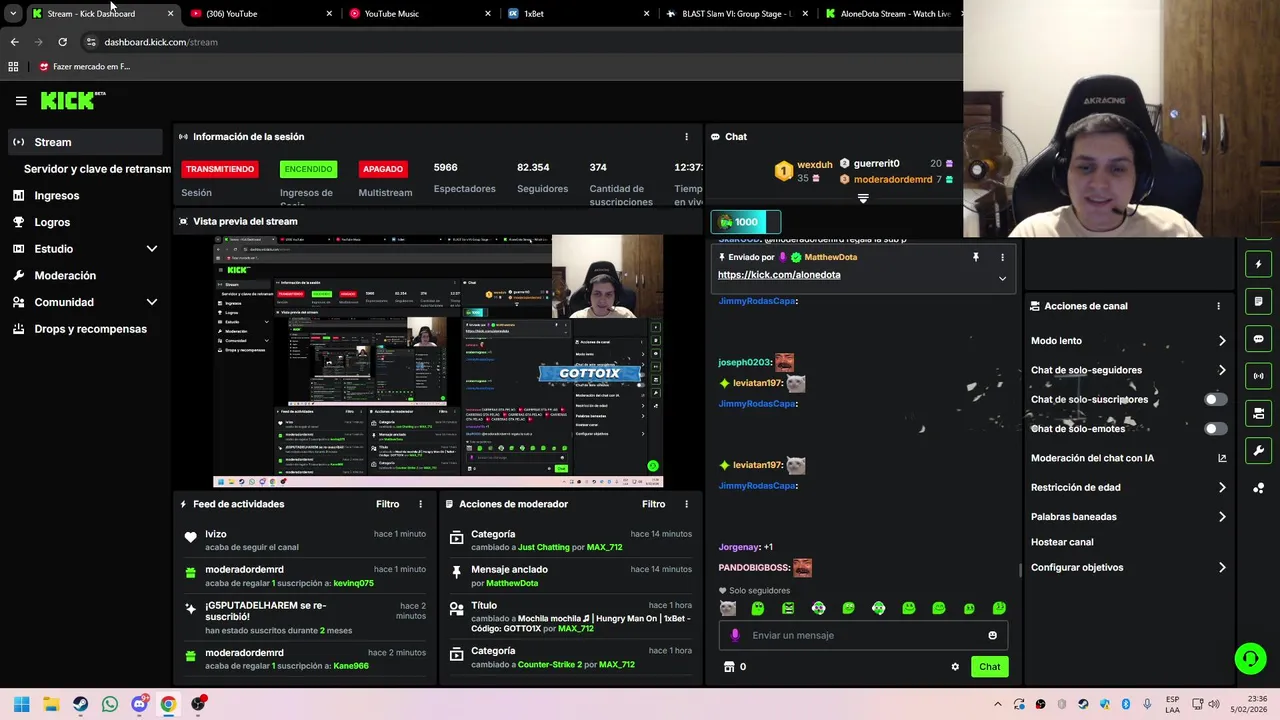Expand Configurar objetivos settings
1280x720 pixels.
pos(1222,568)
